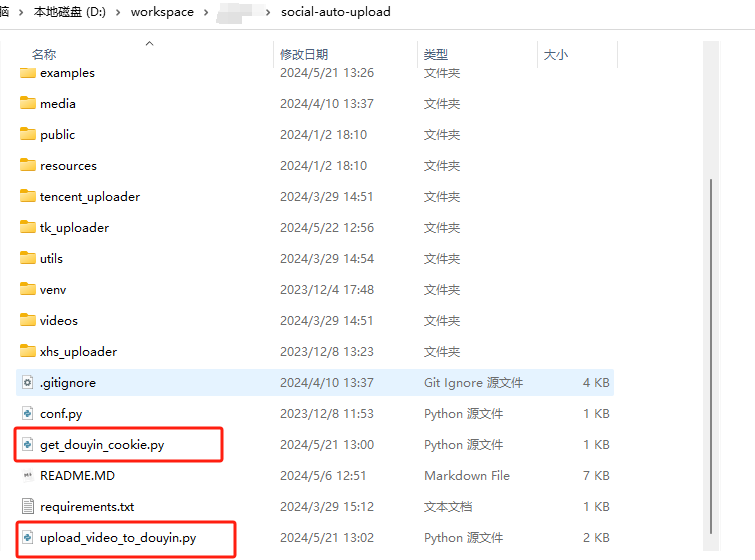755x560 pixels.
Task: Select the conf.py Python file icon
Action: point(27,414)
